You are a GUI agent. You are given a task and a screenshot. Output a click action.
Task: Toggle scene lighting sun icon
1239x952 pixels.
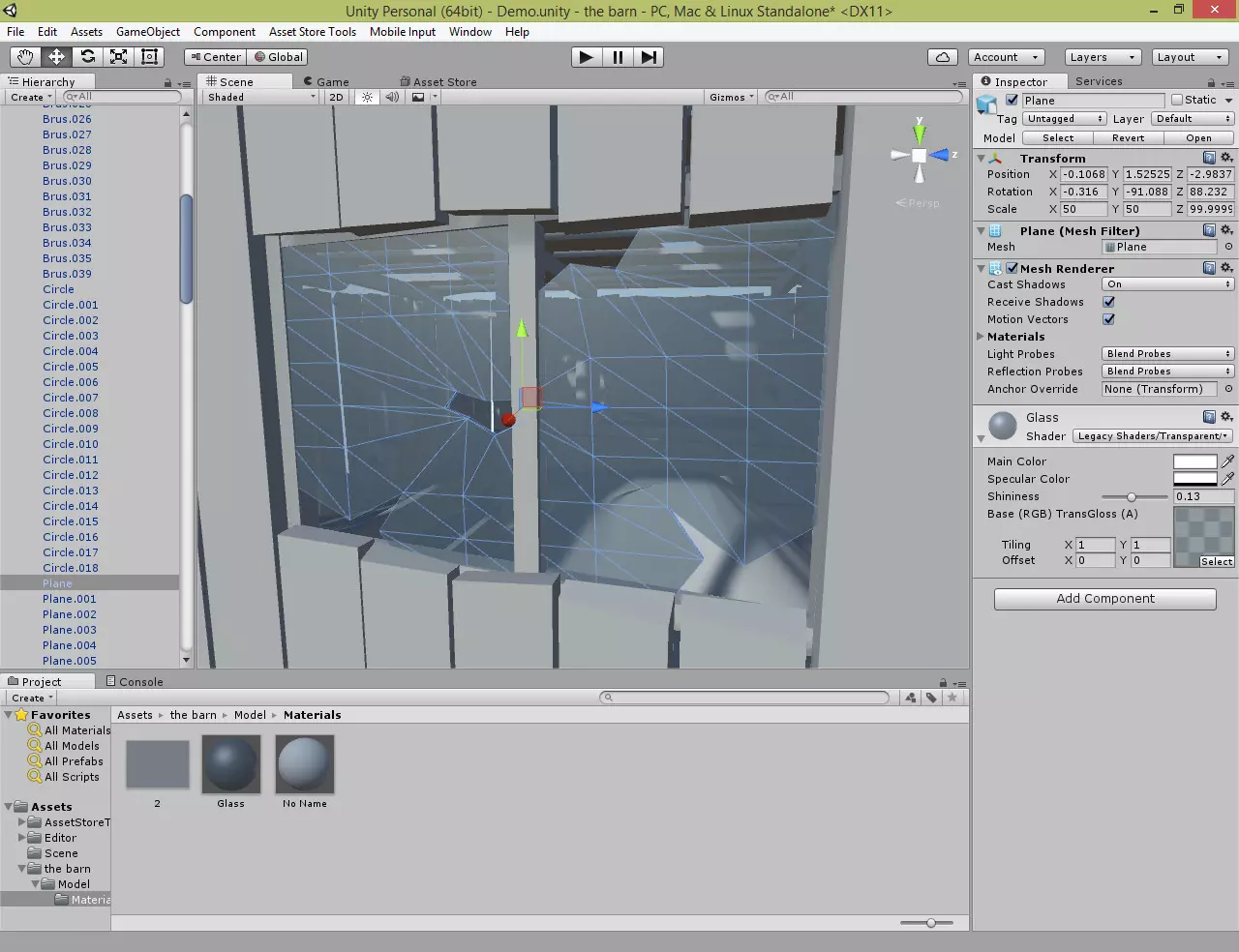pyautogui.click(x=367, y=97)
